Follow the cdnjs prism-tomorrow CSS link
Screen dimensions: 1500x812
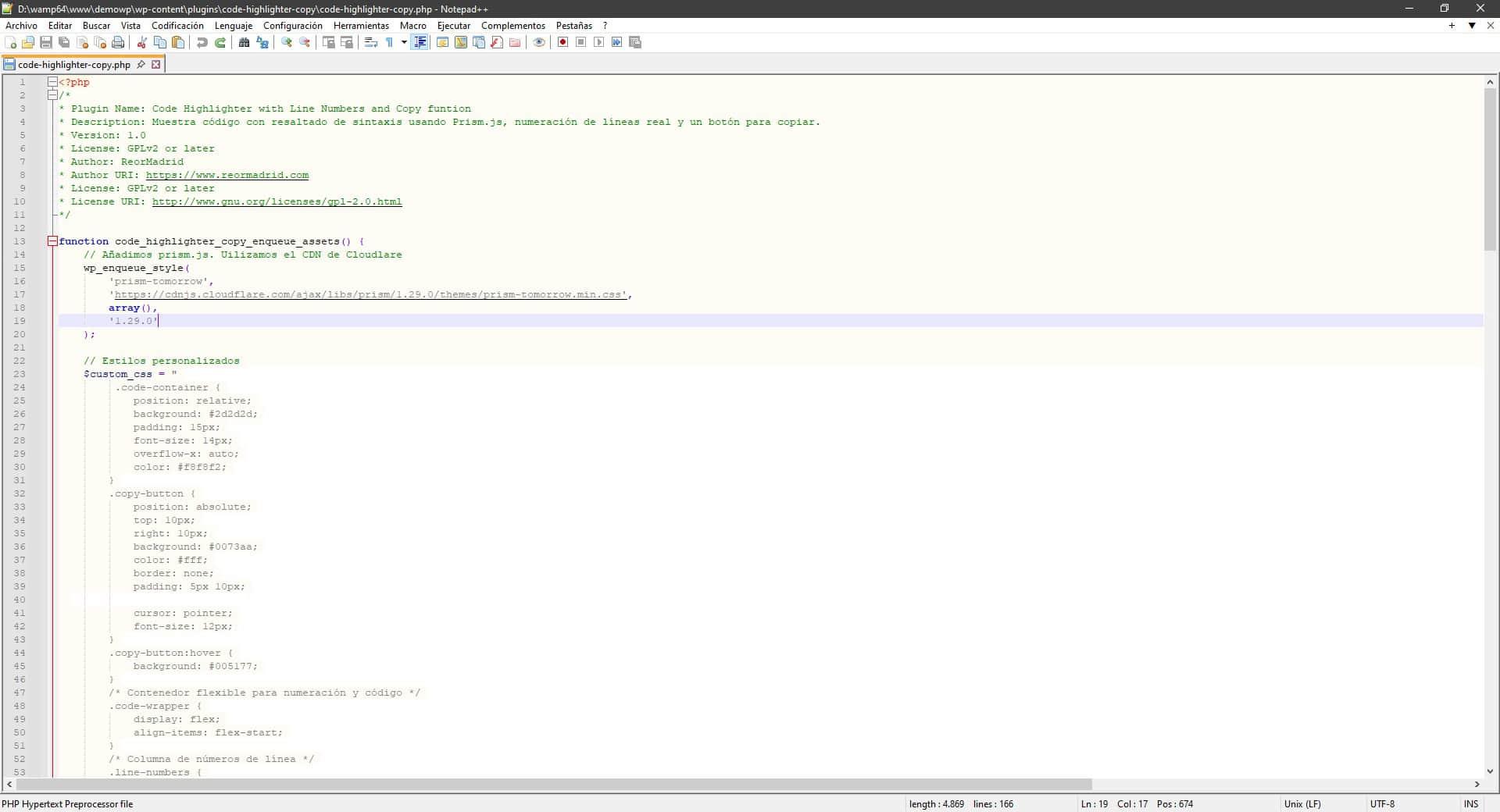click(x=370, y=294)
